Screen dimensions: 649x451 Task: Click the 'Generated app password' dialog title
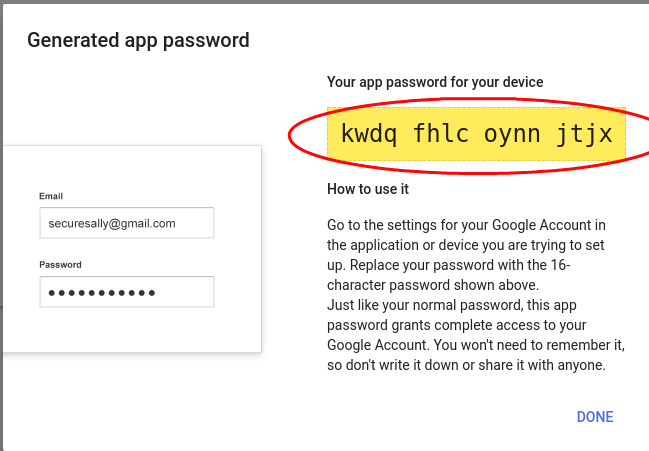pyautogui.click(x=138, y=41)
